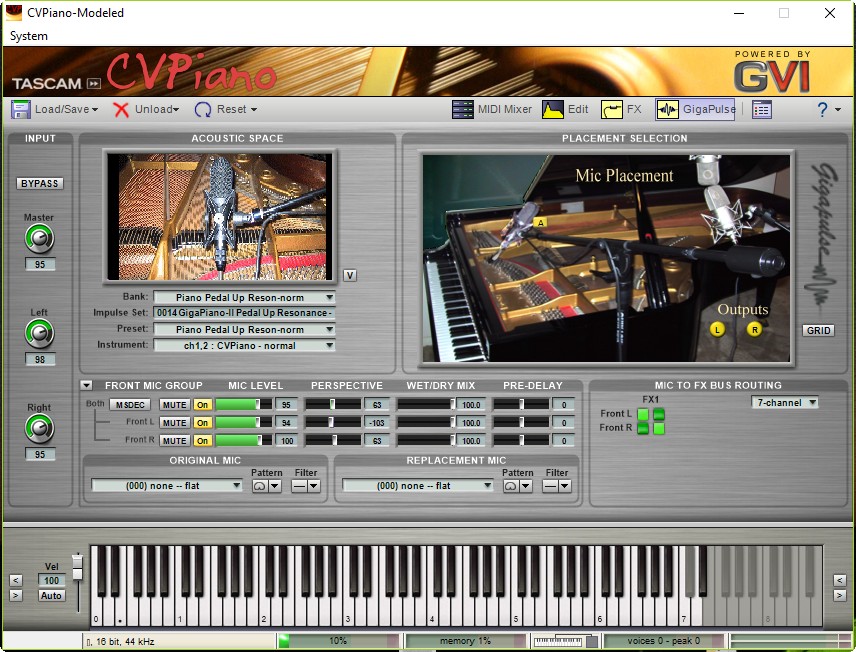Image resolution: width=856 pixels, height=652 pixels.
Task: Click the yellow A mic placement marker
Action: (540, 223)
